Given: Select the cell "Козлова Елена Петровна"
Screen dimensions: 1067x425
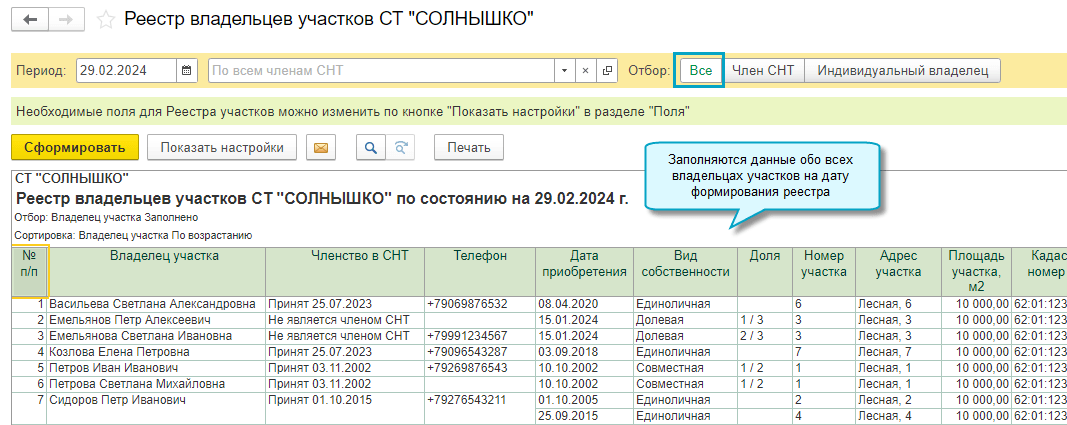Looking at the screenshot, I should [156, 352].
